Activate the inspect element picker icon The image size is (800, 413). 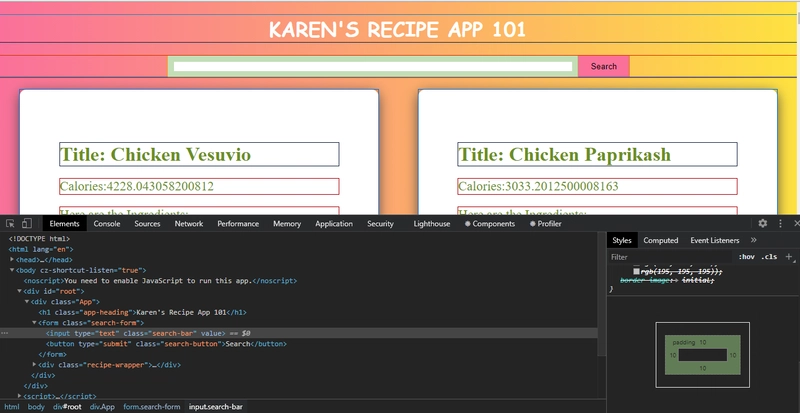[10, 224]
